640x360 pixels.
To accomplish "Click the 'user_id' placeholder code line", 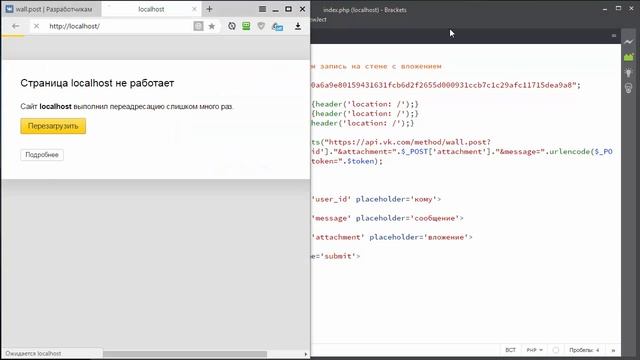I will click(x=376, y=199).
